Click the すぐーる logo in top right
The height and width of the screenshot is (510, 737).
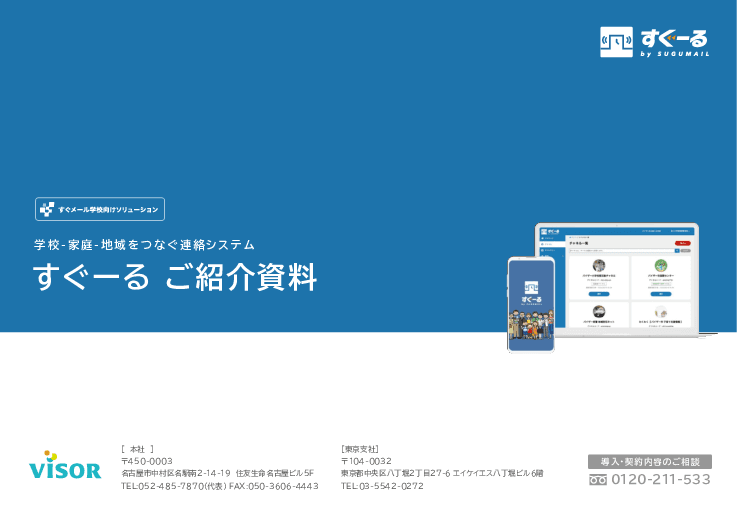pos(654,42)
